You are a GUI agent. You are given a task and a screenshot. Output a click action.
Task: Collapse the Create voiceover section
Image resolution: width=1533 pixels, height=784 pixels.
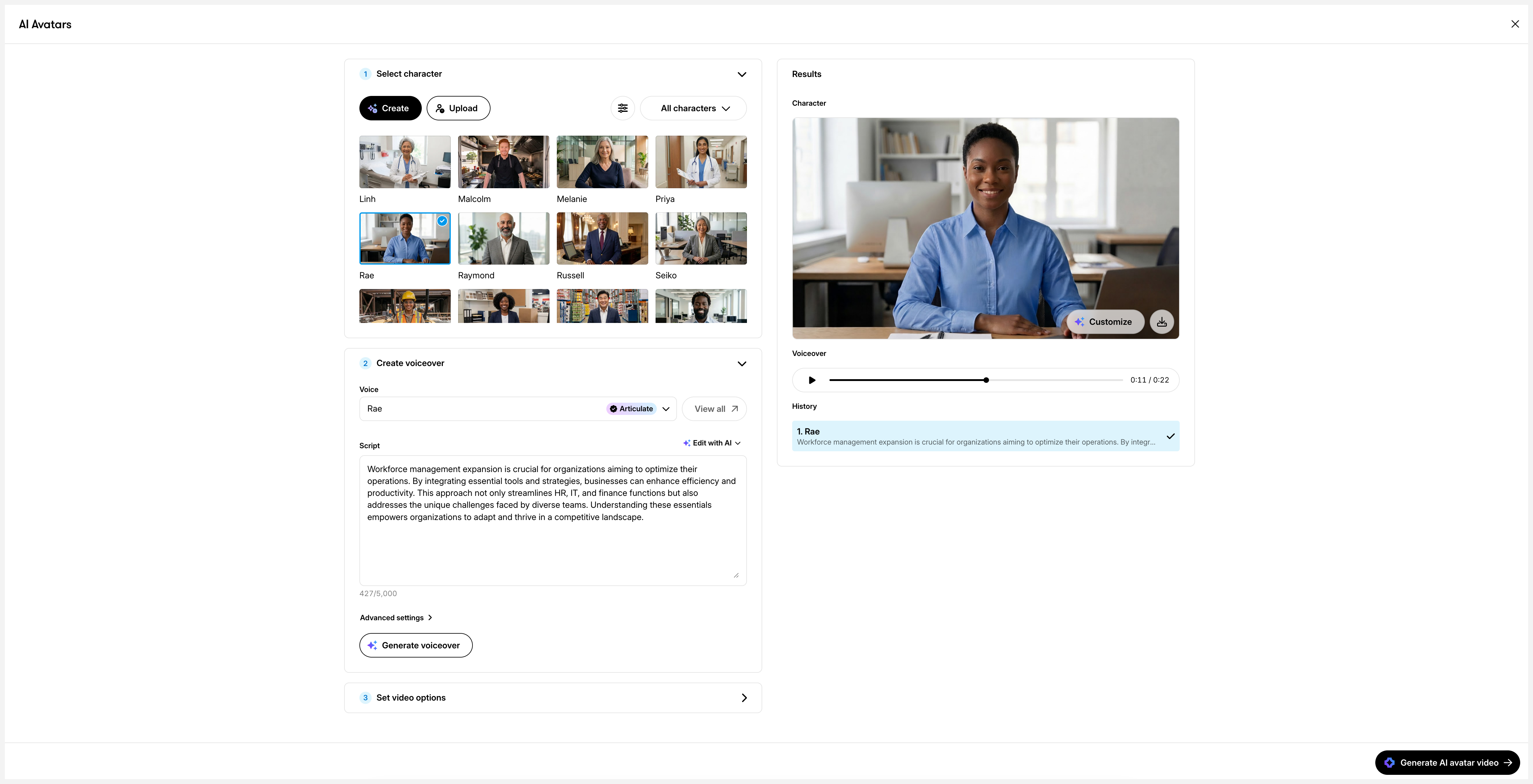click(742, 364)
